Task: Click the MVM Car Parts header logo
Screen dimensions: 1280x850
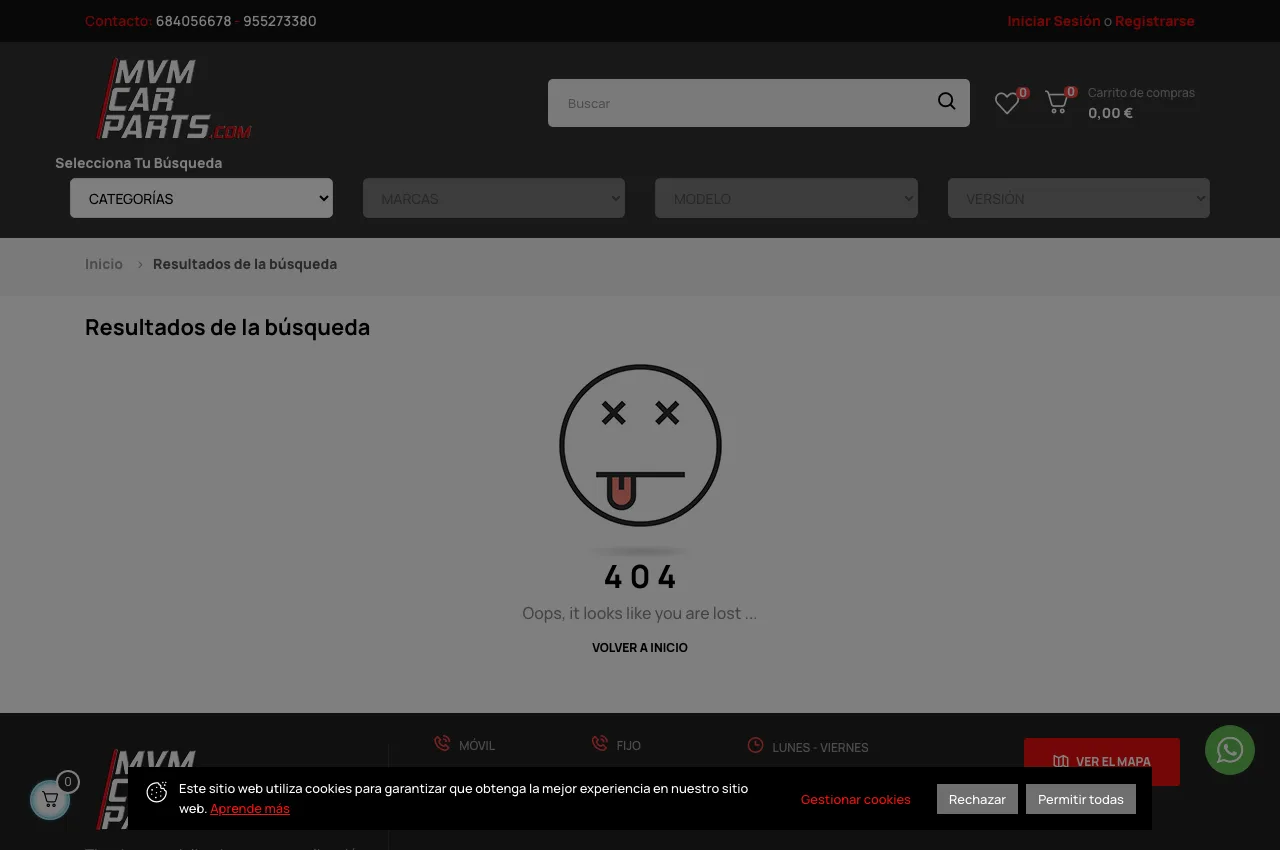Action: click(x=174, y=98)
